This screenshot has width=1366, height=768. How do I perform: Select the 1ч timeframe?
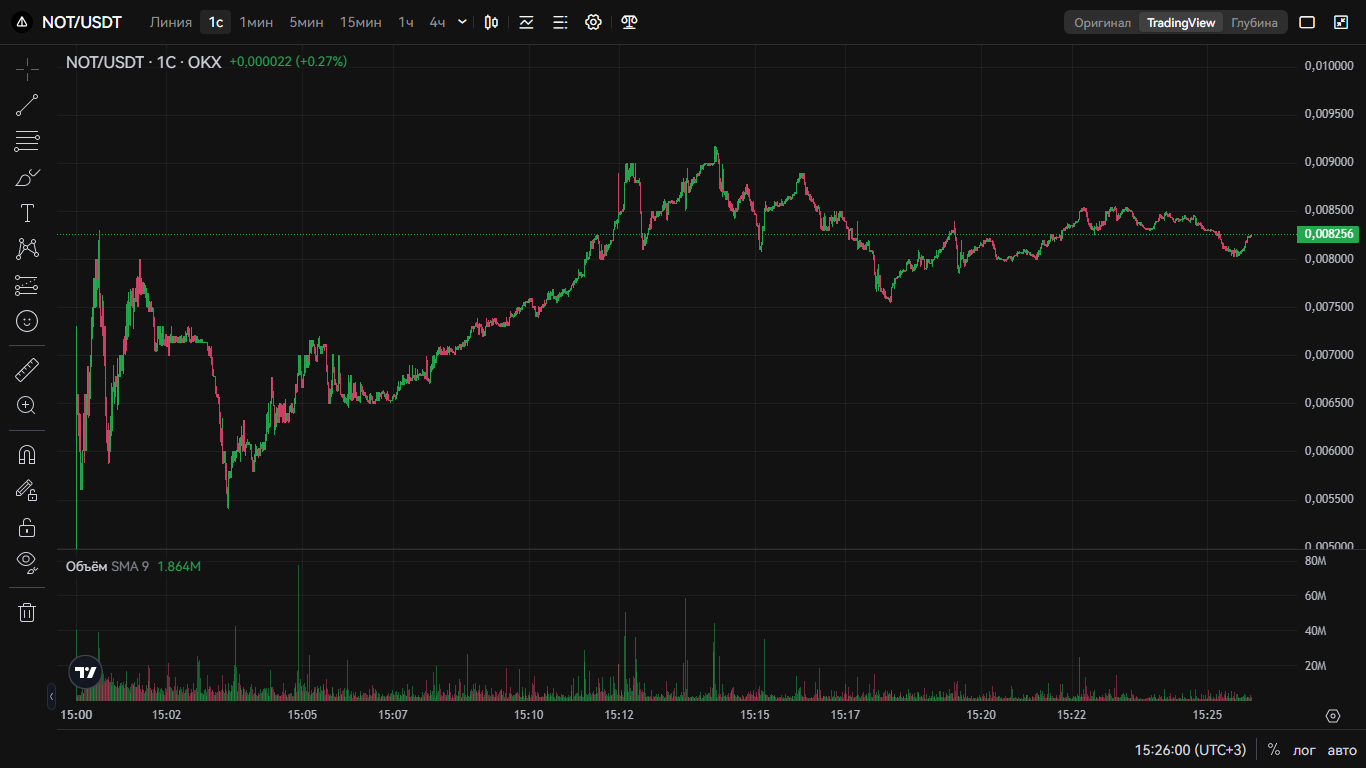(x=405, y=22)
